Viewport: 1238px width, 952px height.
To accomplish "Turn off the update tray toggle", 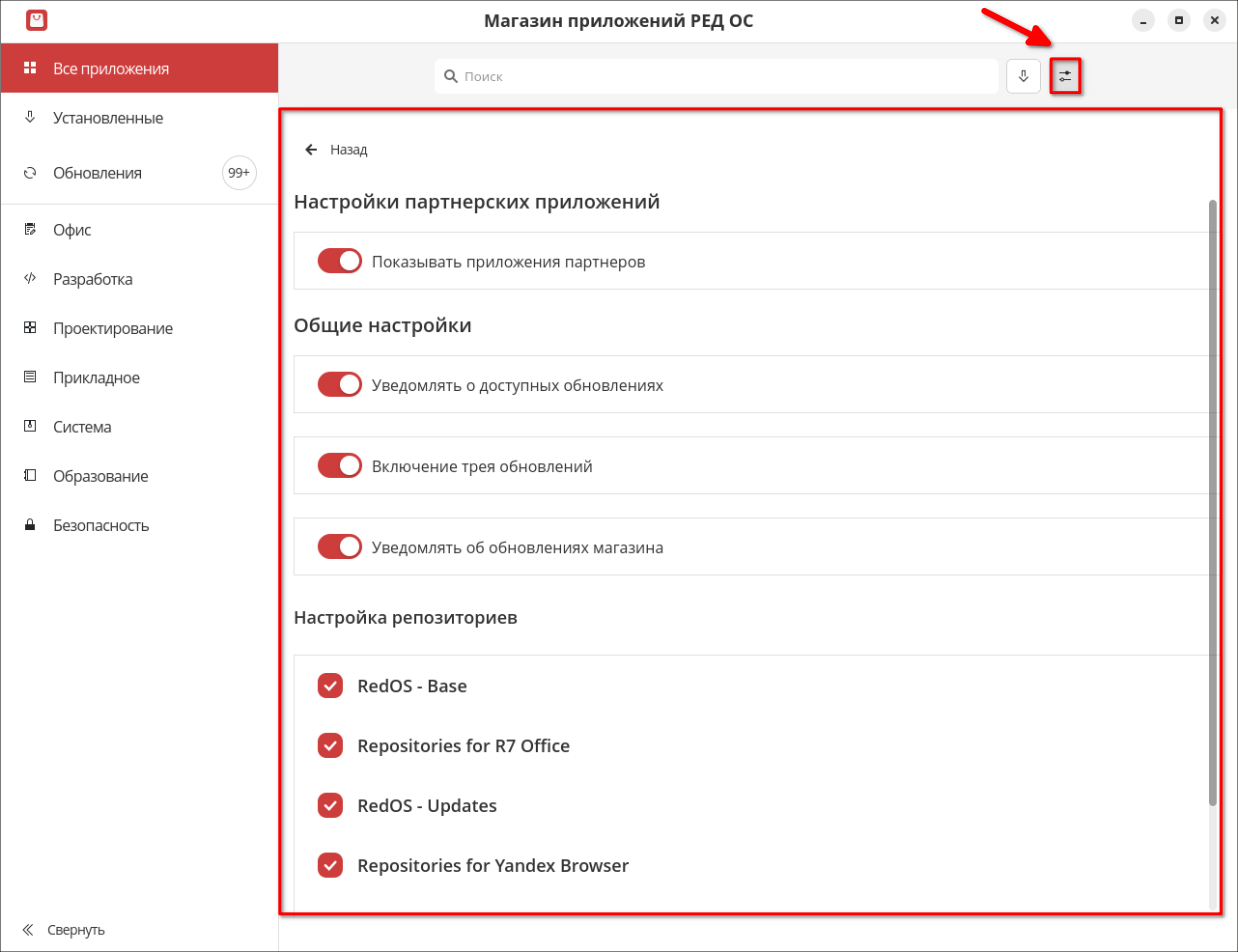I will coord(339,466).
